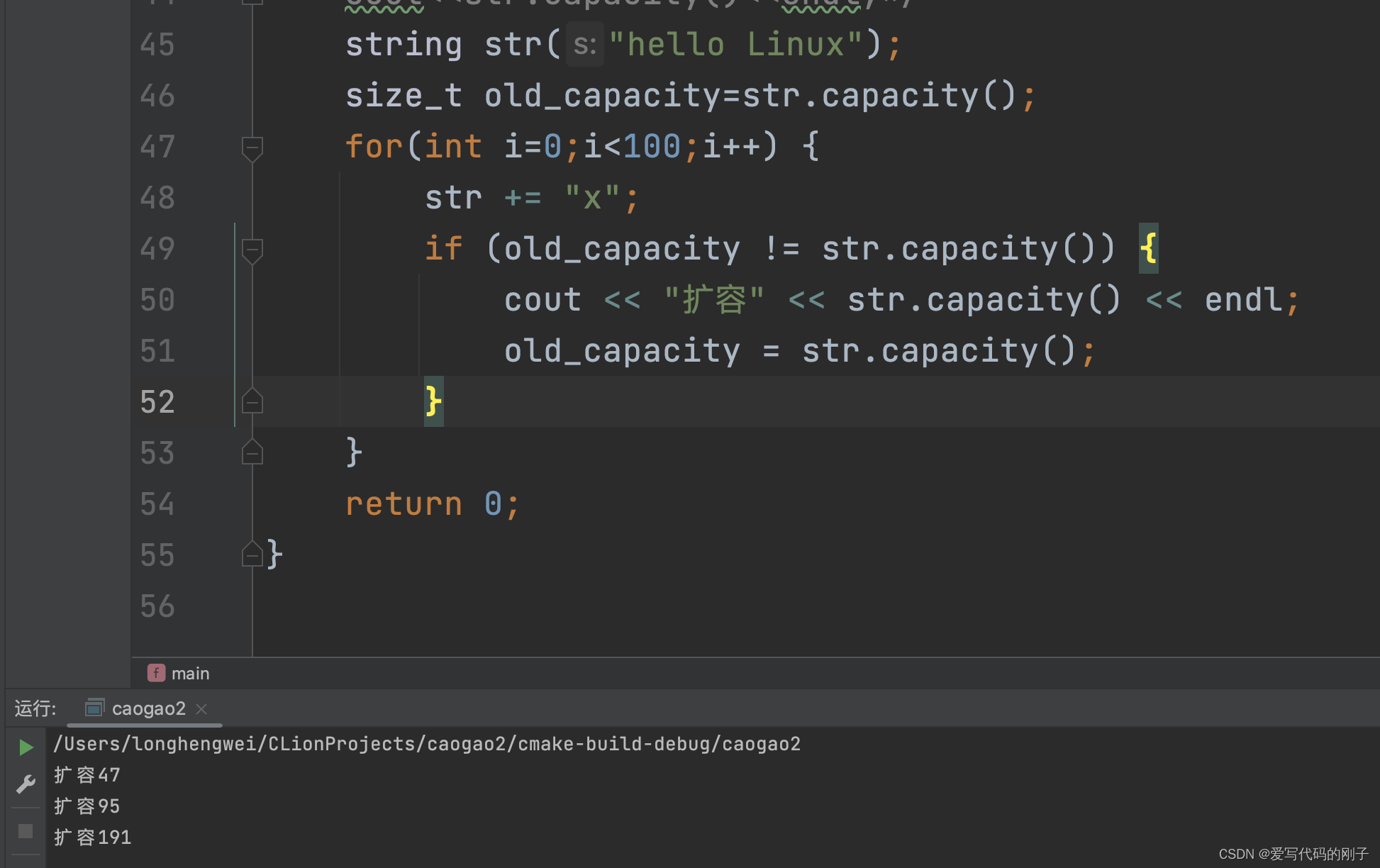1380x868 pixels.
Task: Click the main function icon in breadcrumb
Action: (x=156, y=673)
